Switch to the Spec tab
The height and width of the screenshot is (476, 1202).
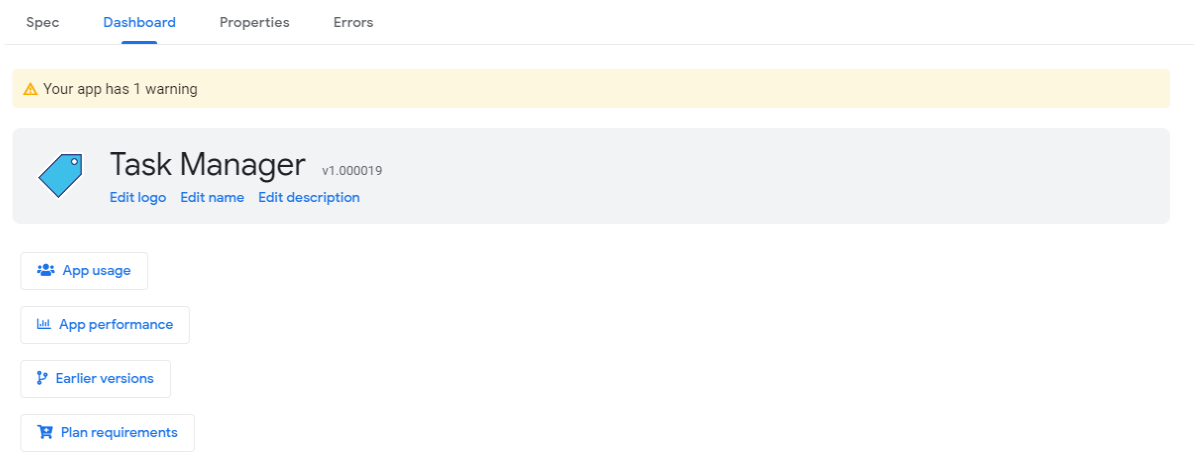point(42,22)
